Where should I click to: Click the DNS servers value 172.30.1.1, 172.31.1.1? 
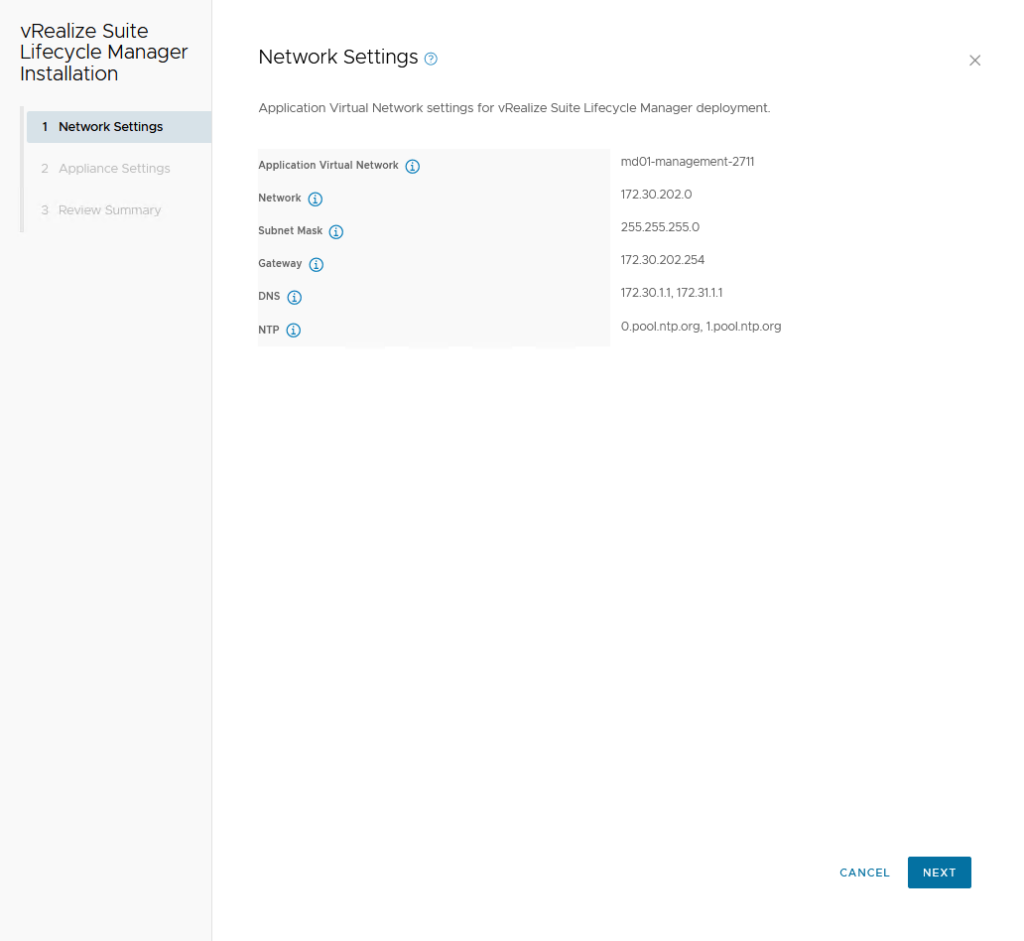671,293
